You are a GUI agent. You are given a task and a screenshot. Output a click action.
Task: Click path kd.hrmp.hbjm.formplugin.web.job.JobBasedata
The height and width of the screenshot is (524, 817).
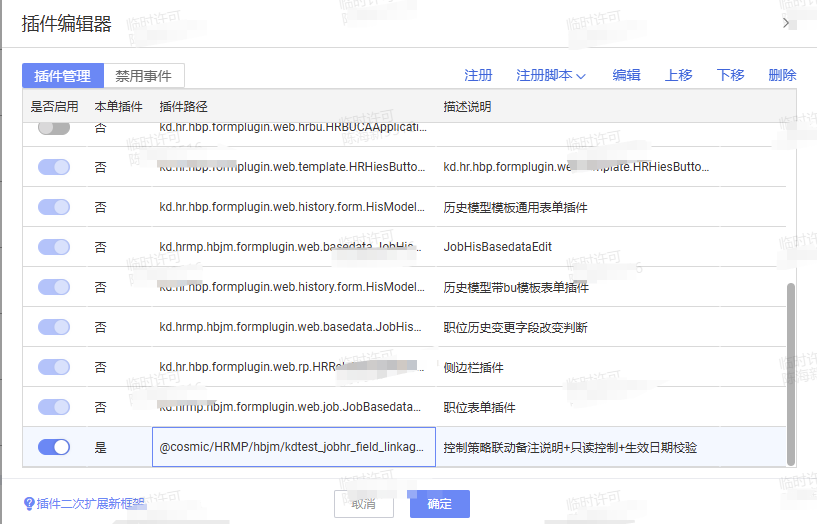(x=290, y=407)
